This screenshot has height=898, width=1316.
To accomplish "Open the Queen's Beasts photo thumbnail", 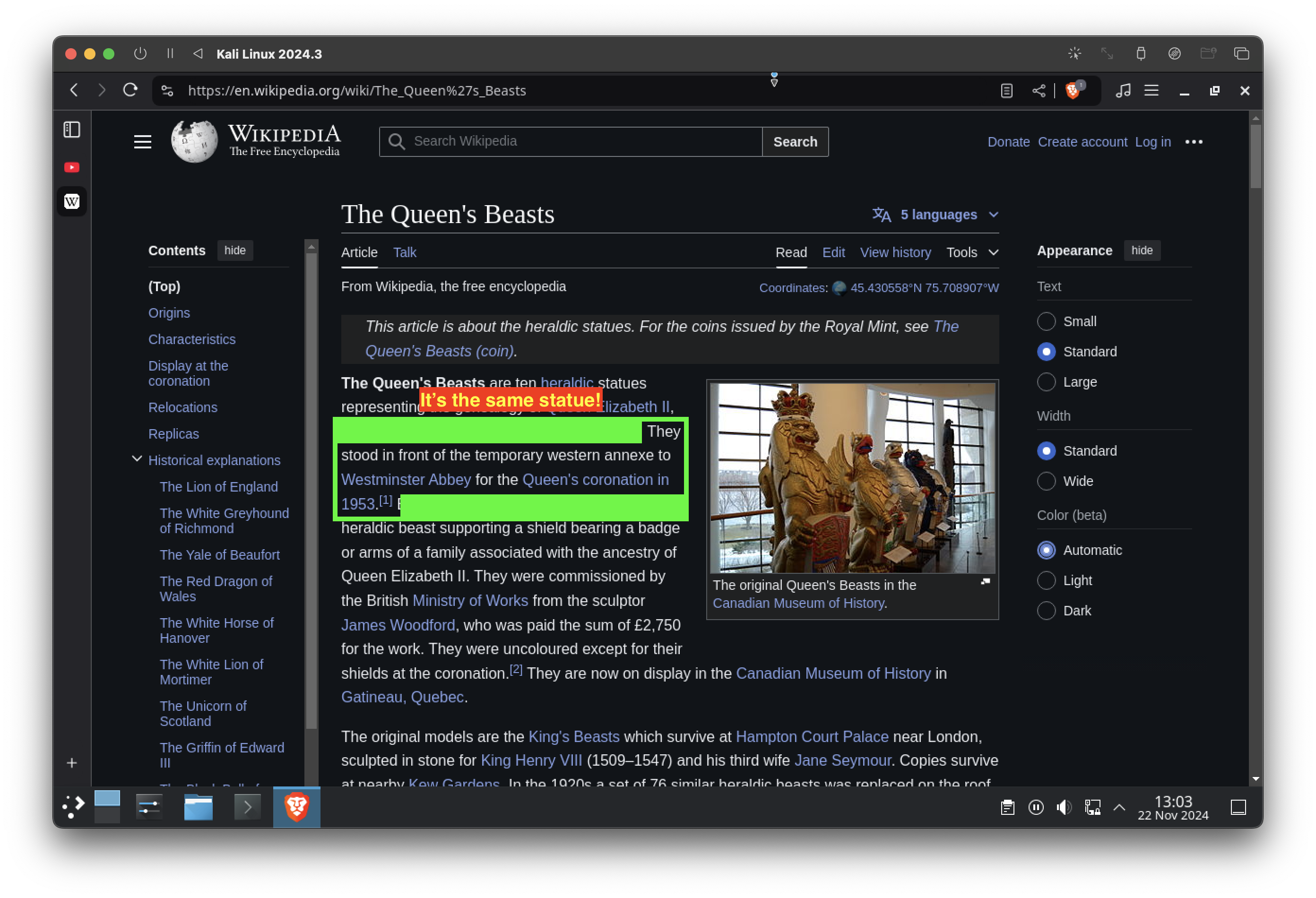I will click(853, 478).
